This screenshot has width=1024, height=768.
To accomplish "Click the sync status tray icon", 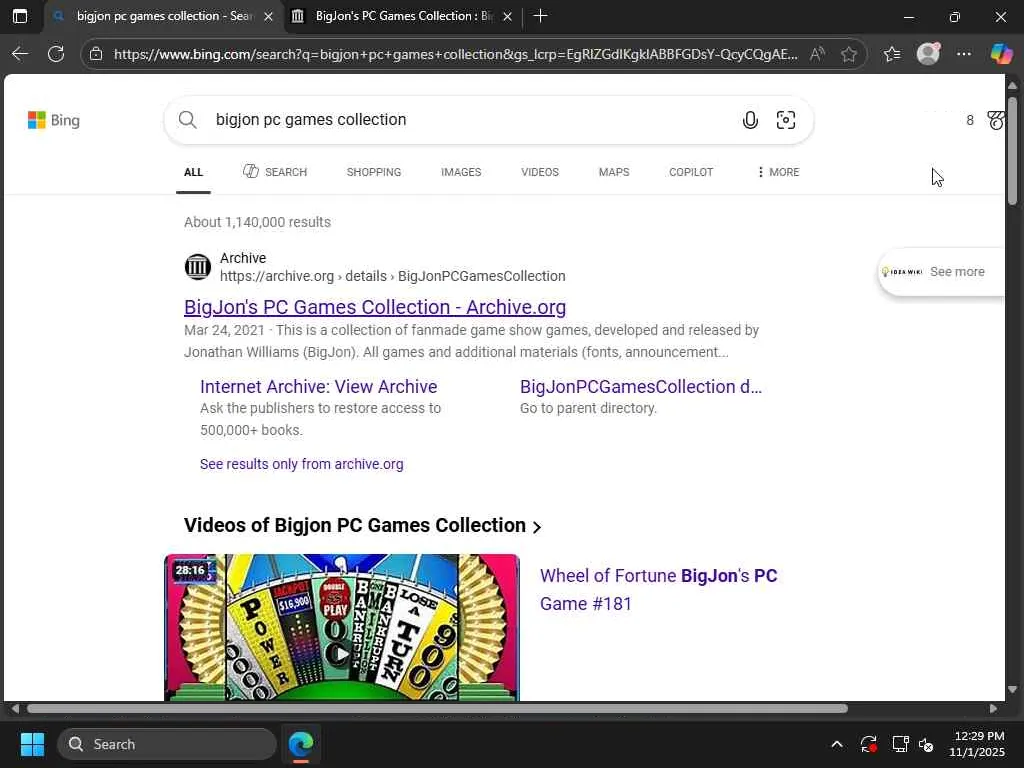I will [869, 744].
